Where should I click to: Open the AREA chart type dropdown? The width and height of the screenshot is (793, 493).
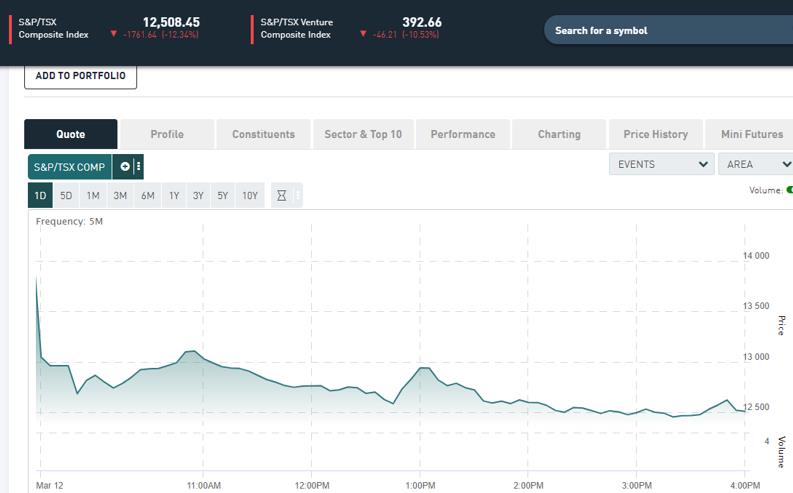click(x=756, y=164)
